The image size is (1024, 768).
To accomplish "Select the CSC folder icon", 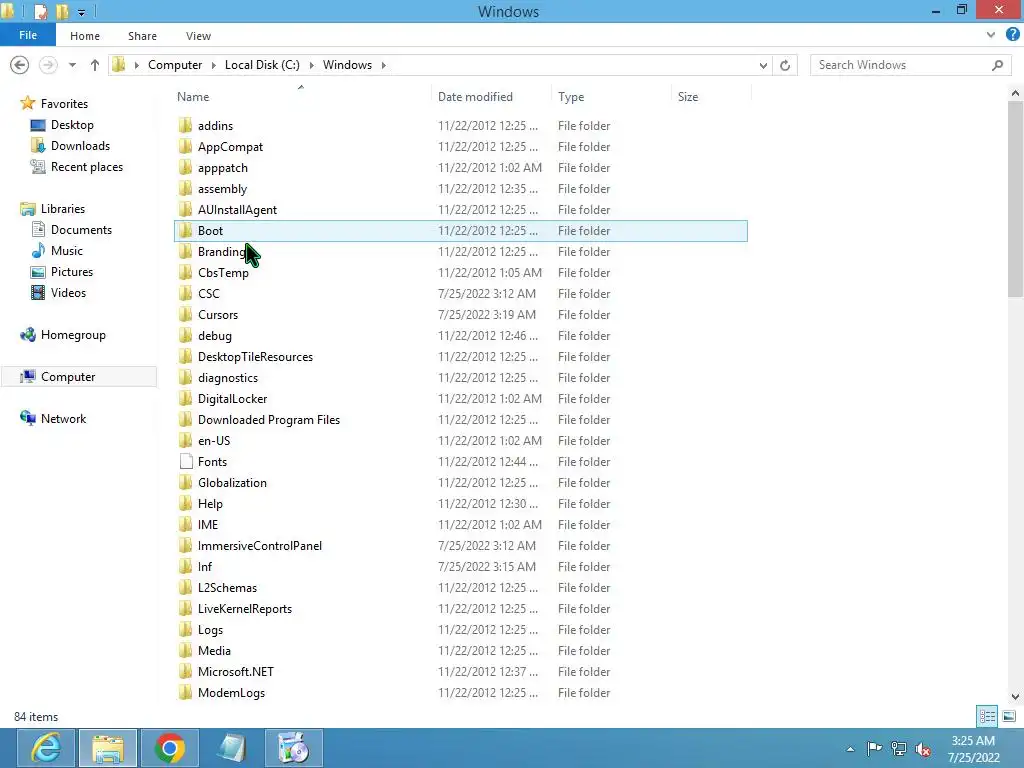I will tap(185, 293).
